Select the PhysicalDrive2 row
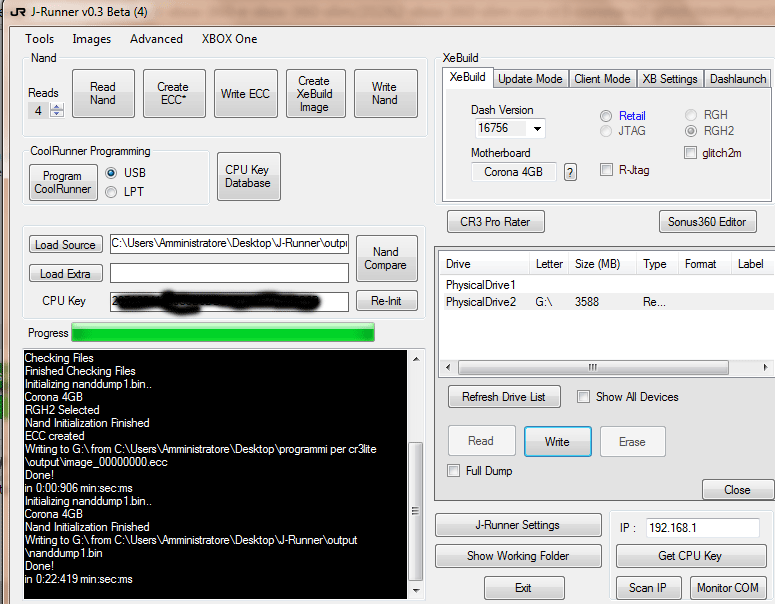775x604 pixels. click(x=606, y=302)
